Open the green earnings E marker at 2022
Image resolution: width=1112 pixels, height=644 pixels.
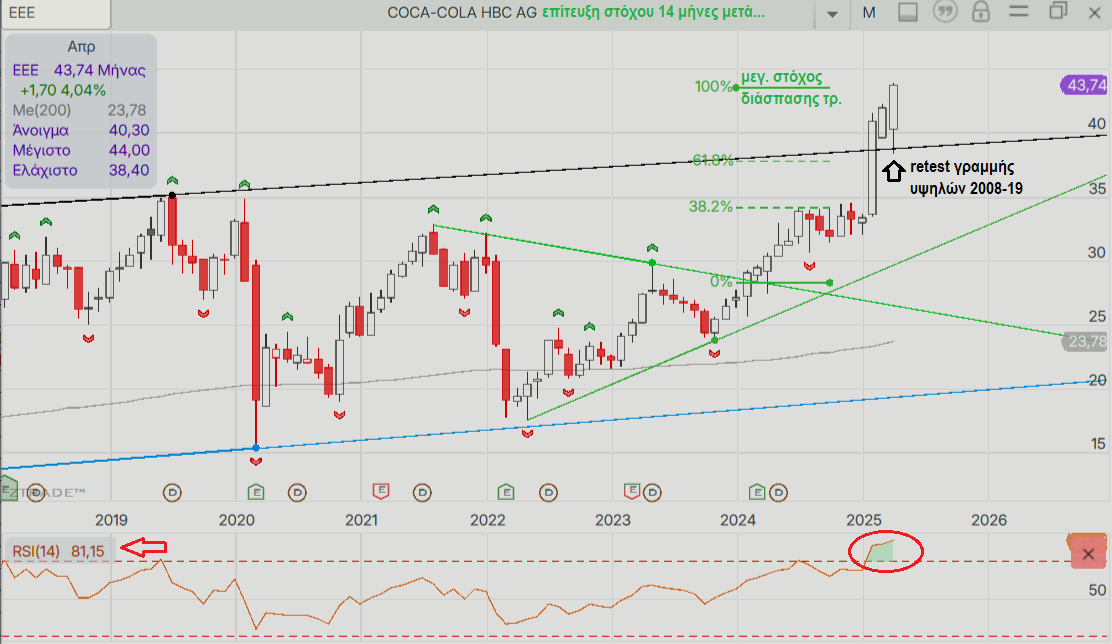click(506, 492)
